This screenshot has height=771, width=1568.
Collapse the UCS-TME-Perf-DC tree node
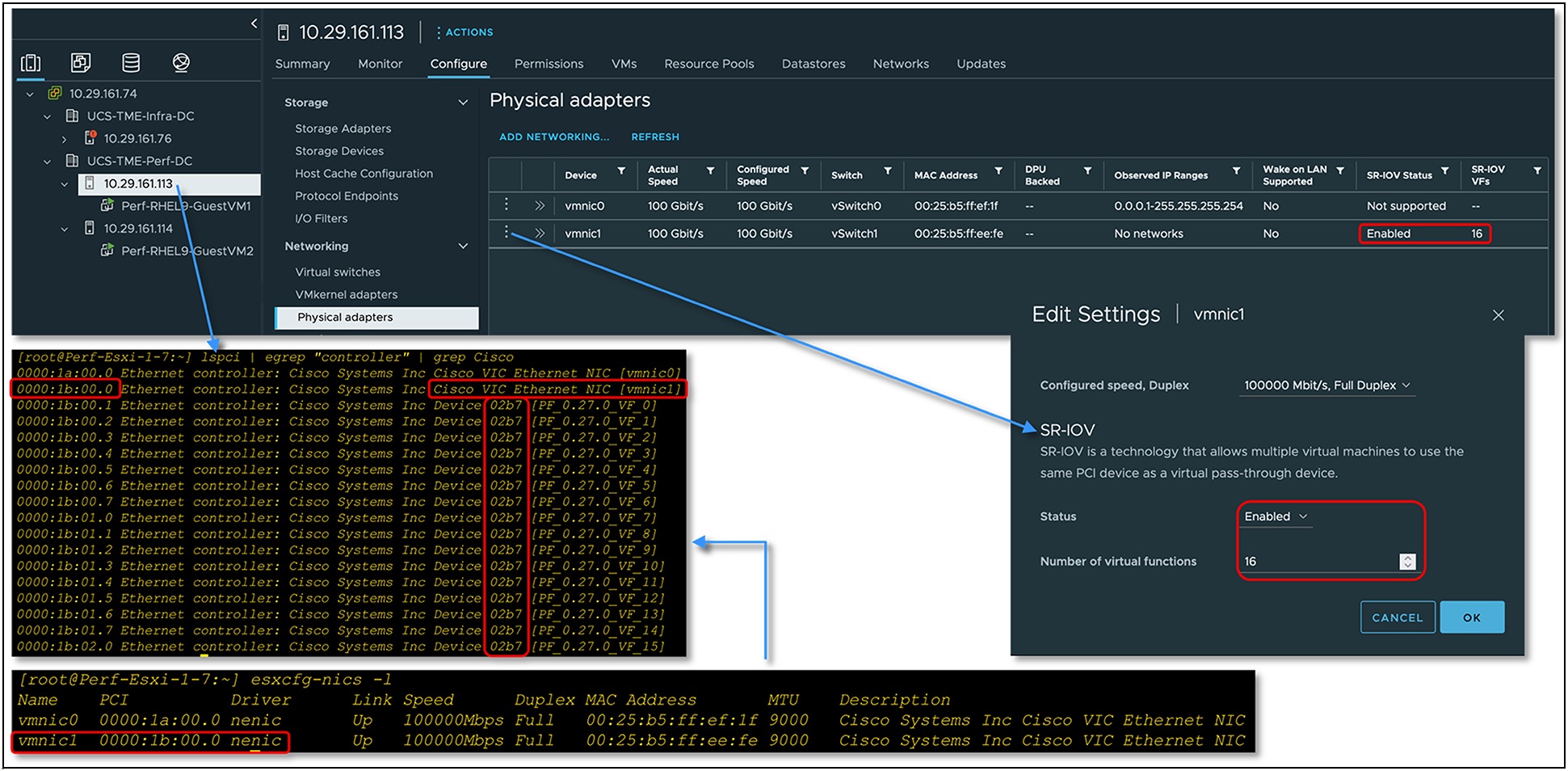(47, 162)
